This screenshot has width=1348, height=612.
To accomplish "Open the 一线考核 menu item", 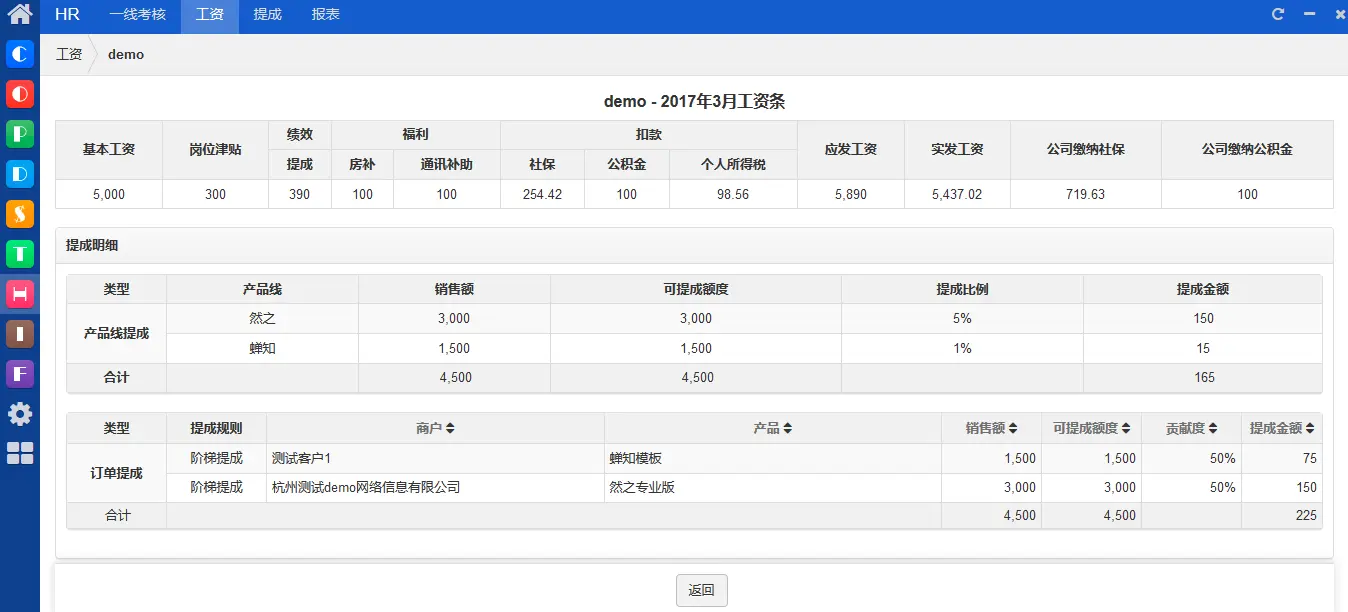I will [137, 15].
